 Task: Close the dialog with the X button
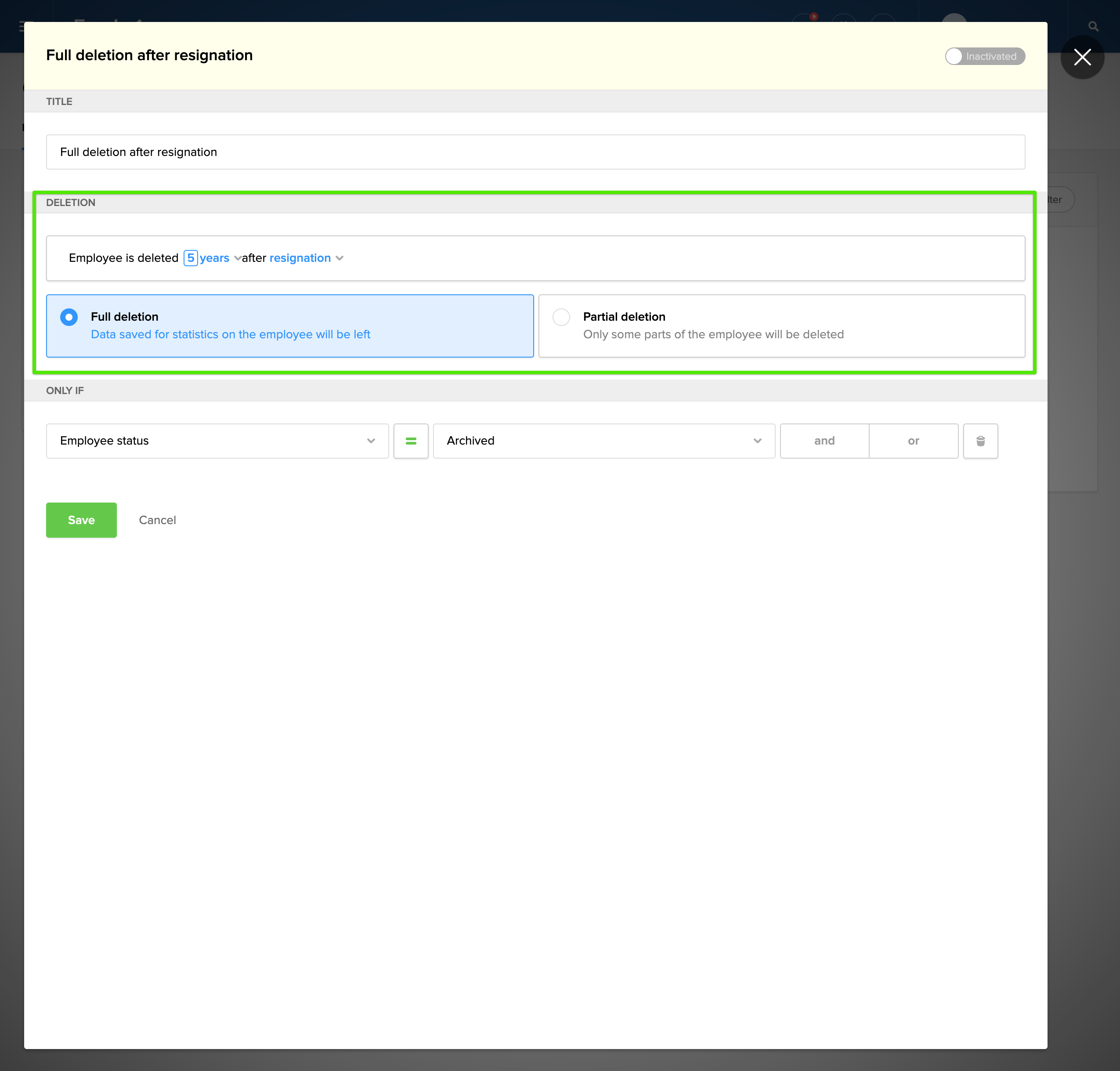coord(1082,57)
